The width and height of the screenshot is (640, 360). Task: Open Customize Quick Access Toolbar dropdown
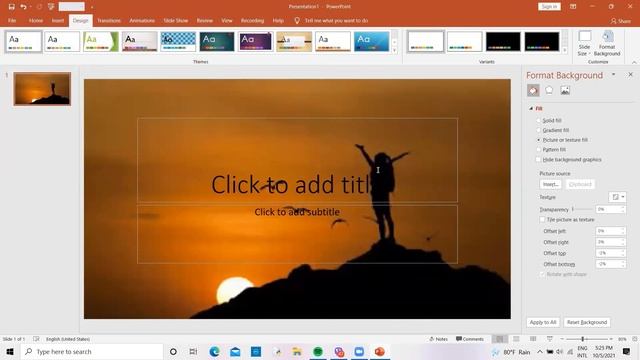pos(92,7)
